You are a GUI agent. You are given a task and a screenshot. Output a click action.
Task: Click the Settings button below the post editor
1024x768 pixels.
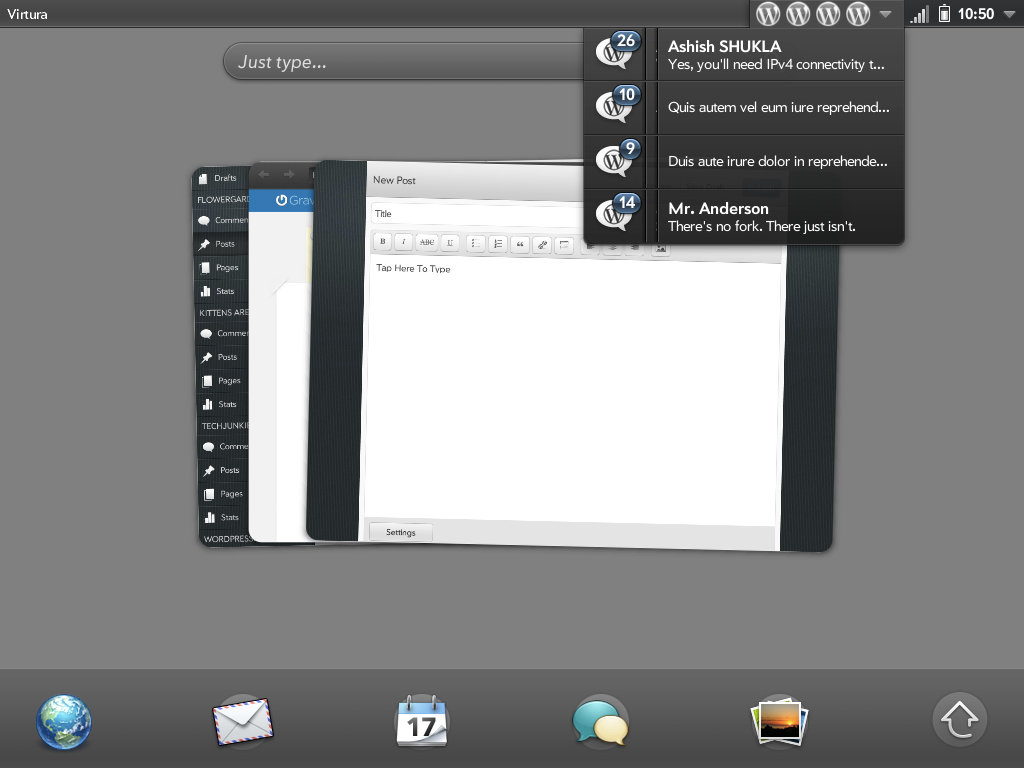tap(400, 532)
